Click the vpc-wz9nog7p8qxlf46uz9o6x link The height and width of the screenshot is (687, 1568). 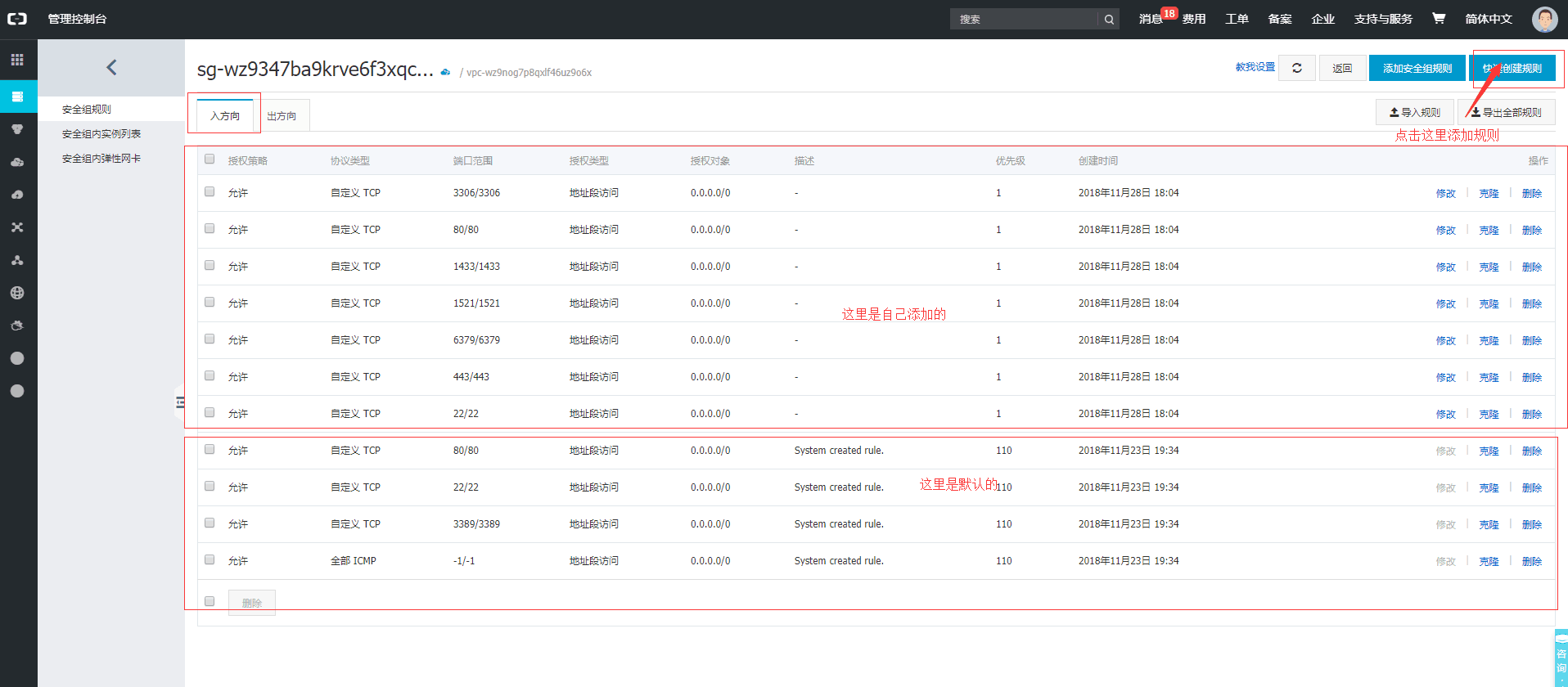[529, 73]
